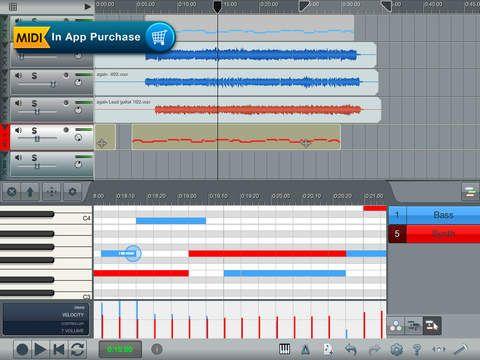Select the long tan MIDI clip on the selected track

pyautogui.click(x=236, y=137)
